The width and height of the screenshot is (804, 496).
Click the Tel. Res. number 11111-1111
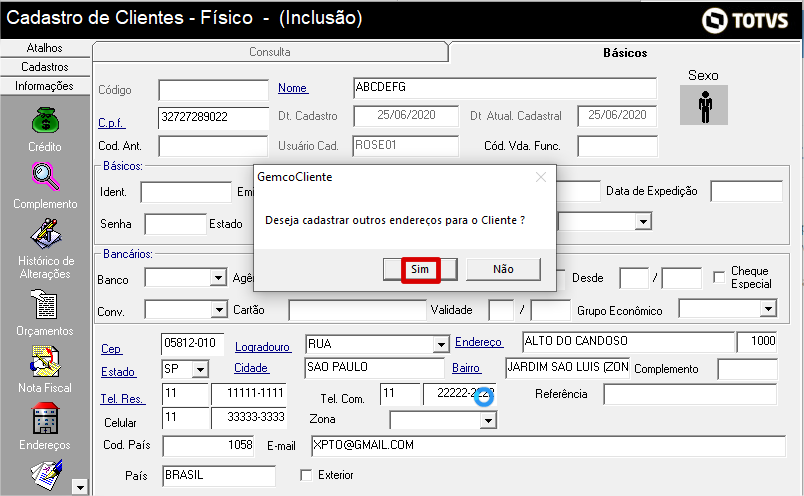coord(249,394)
